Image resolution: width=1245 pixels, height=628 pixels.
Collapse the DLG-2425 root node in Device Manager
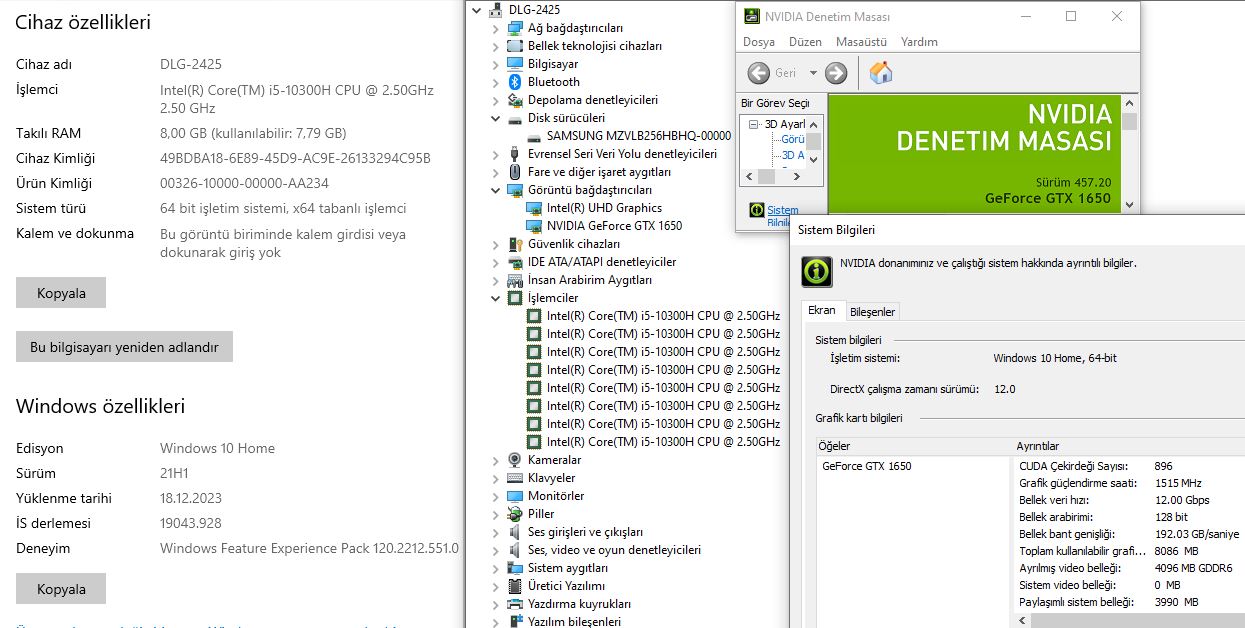point(476,10)
